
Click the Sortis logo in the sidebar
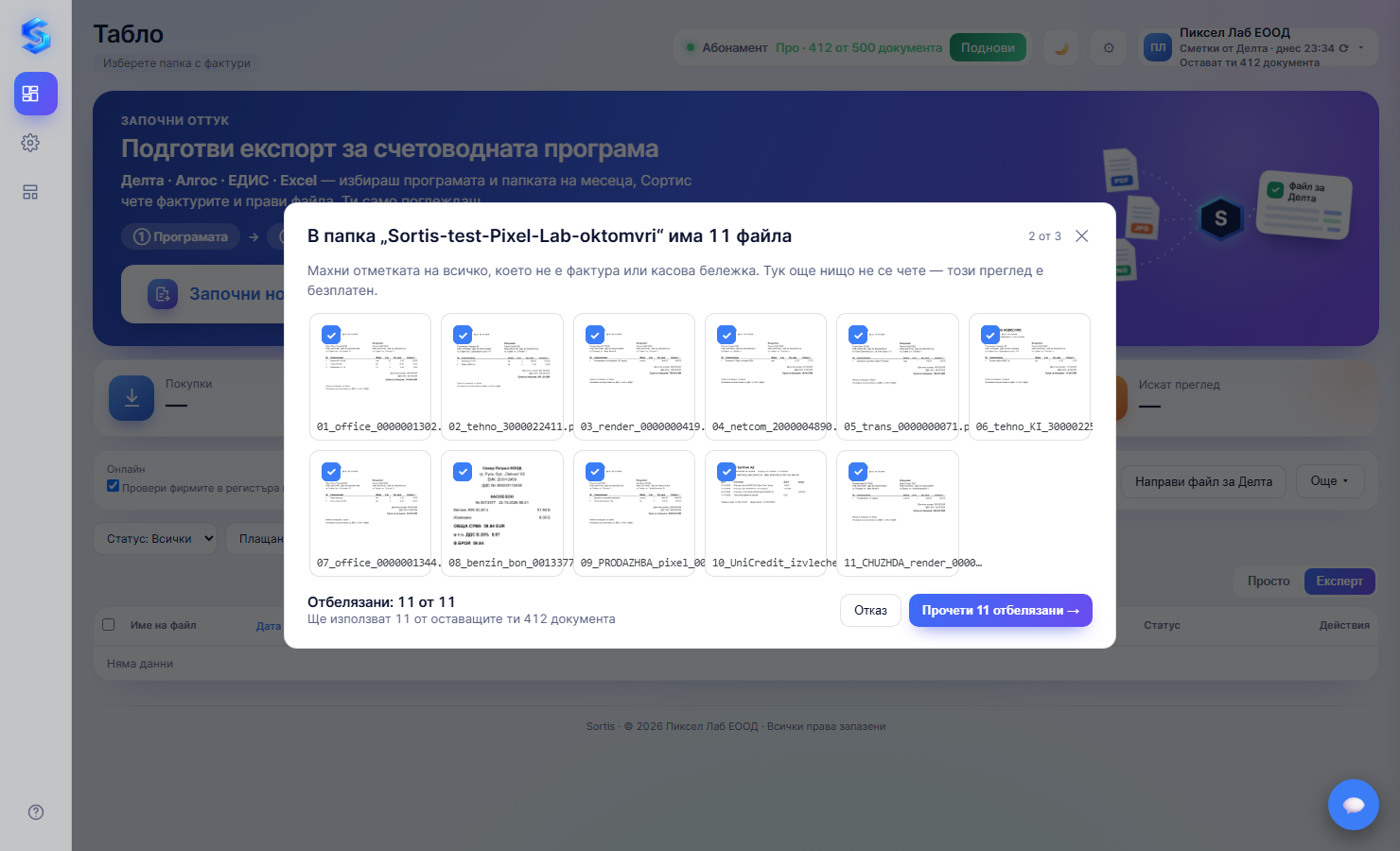(x=36, y=36)
